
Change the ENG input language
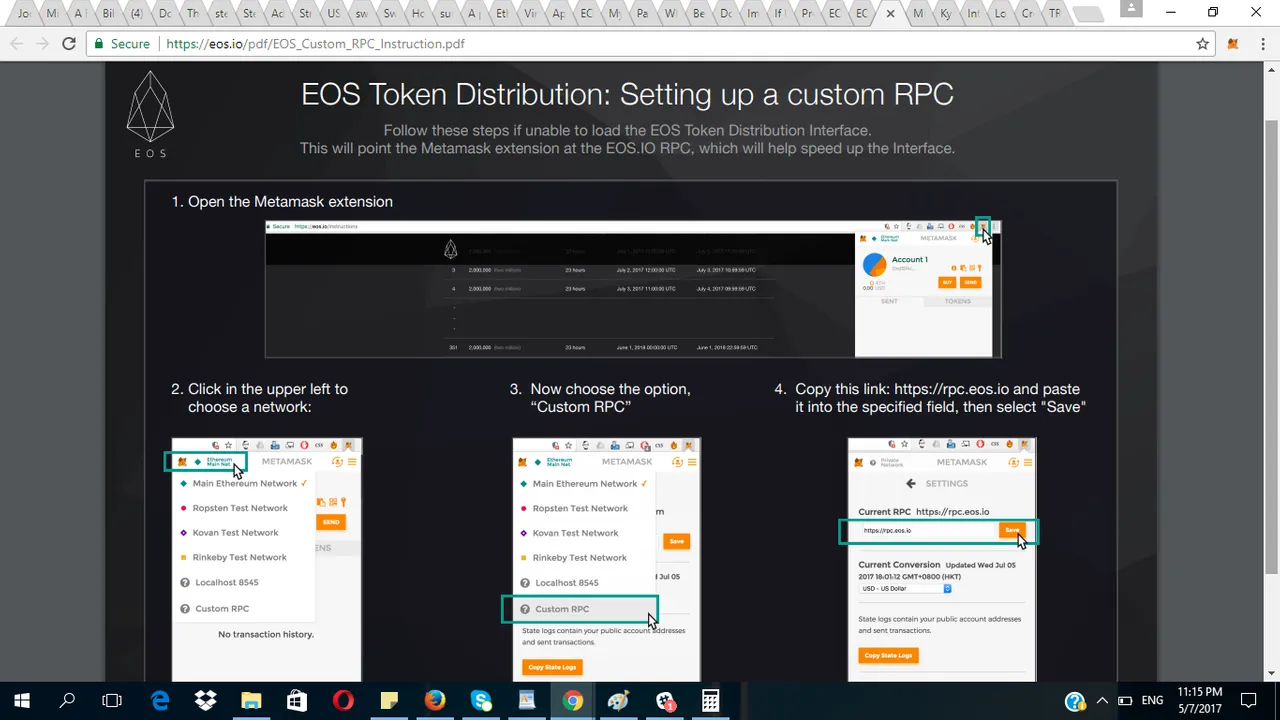pos(1152,701)
